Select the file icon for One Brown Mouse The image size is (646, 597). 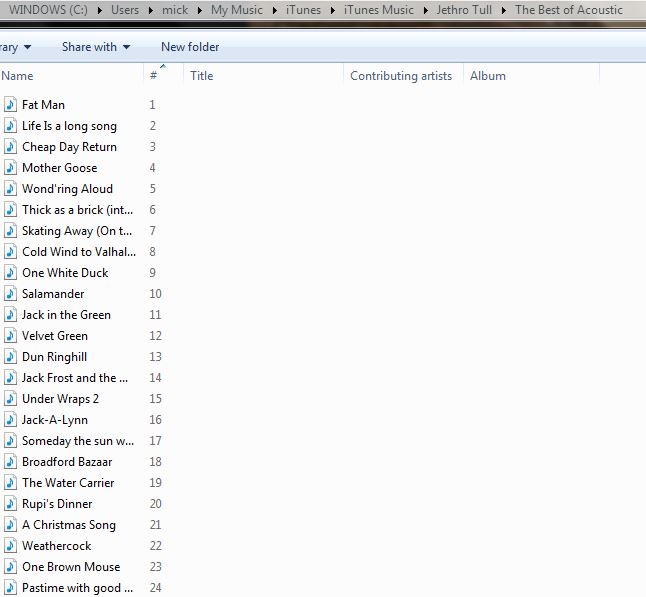10,567
